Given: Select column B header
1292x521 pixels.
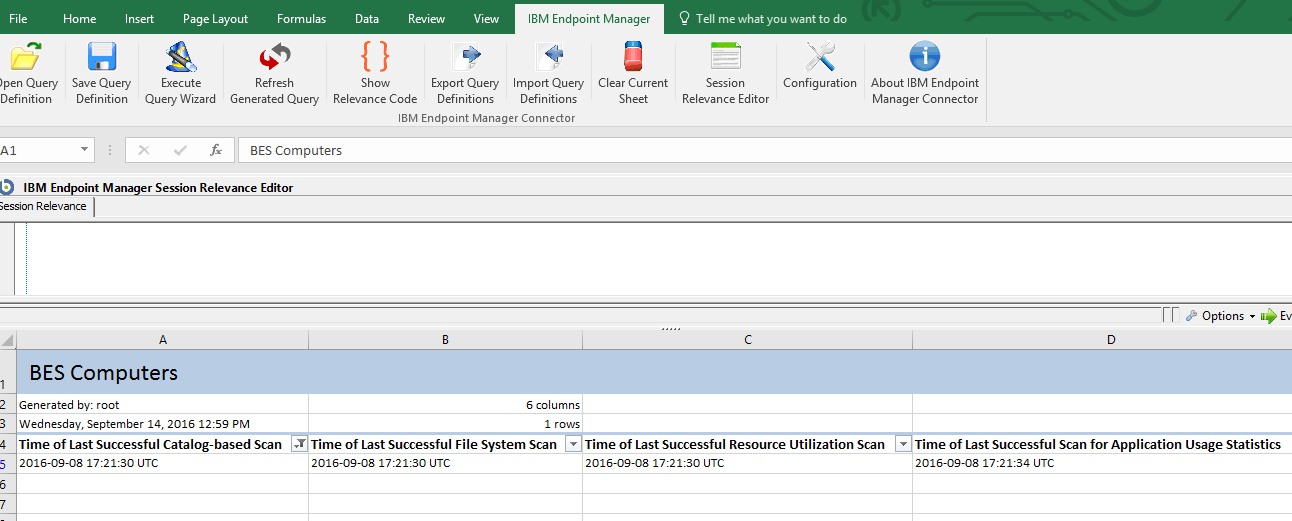Looking at the screenshot, I should [x=445, y=340].
